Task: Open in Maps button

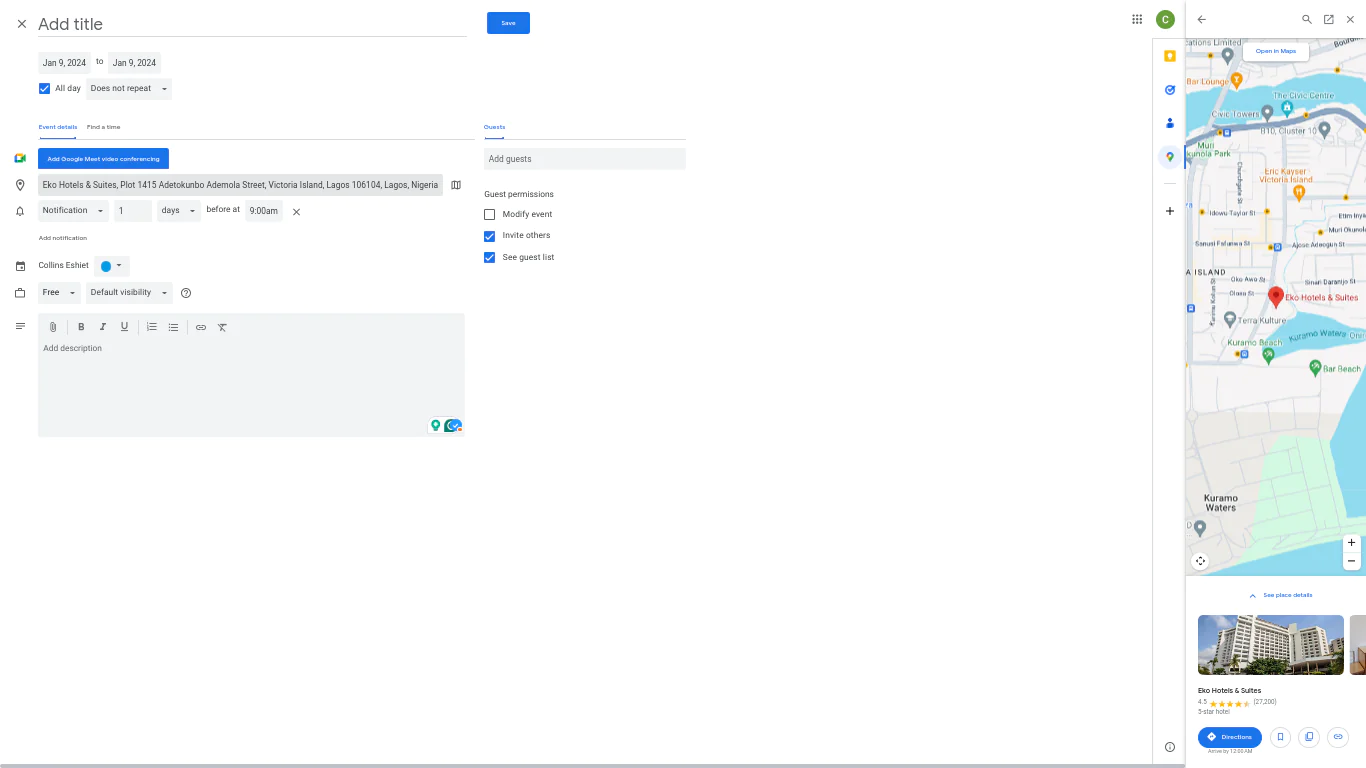Action: pyautogui.click(x=1276, y=51)
